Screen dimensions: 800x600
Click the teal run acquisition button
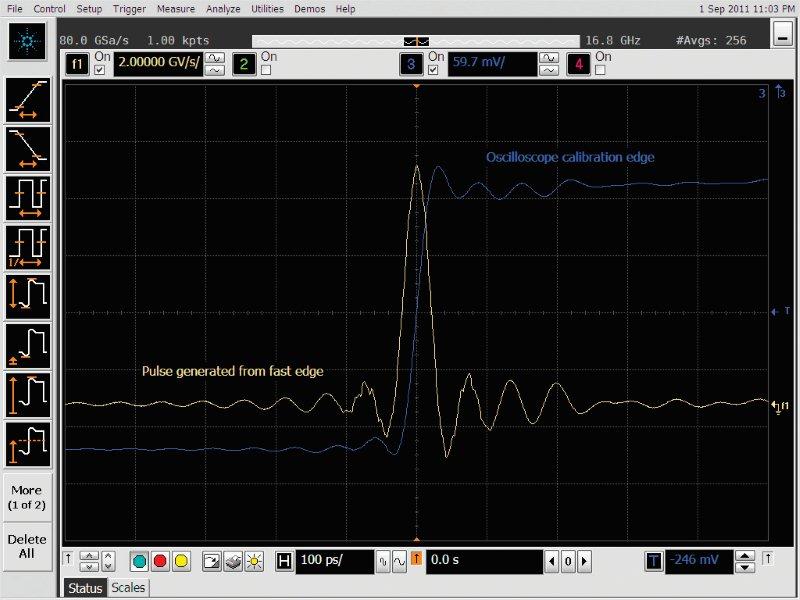(139, 561)
